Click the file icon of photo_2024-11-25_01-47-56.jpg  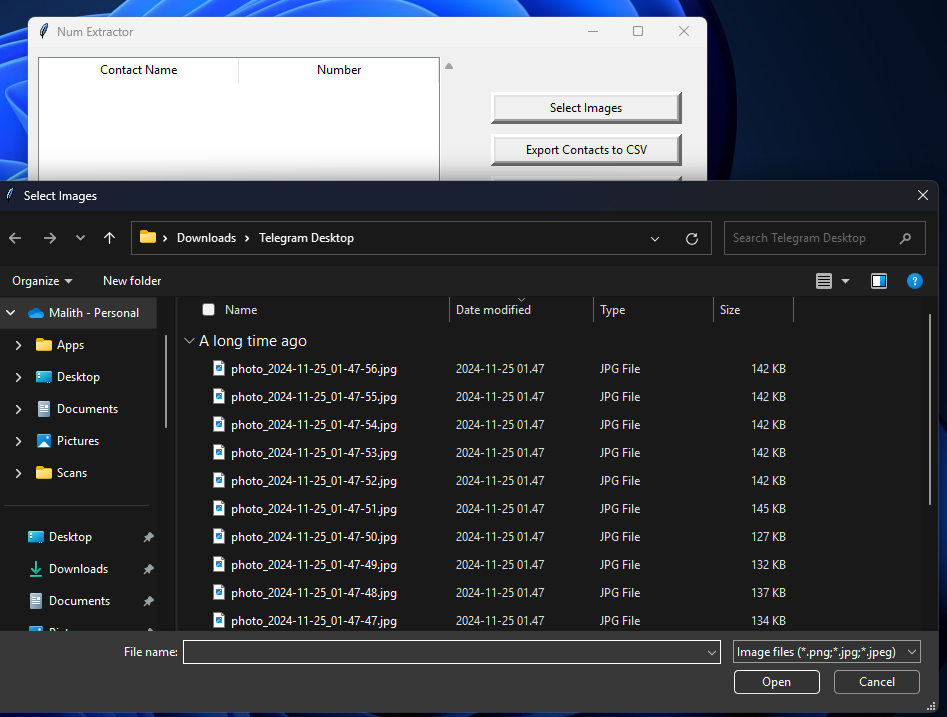219,369
